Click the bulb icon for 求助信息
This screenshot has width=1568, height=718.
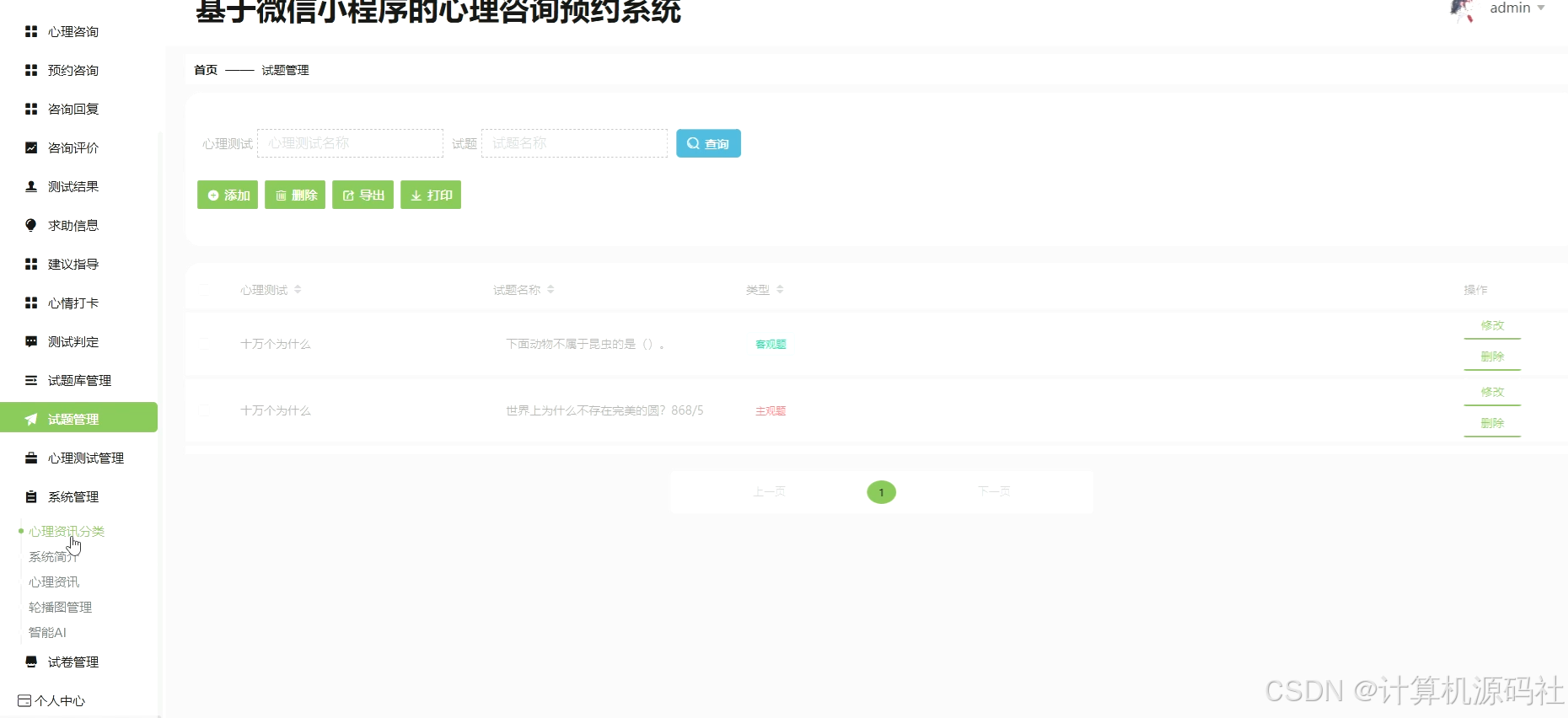tap(31, 225)
